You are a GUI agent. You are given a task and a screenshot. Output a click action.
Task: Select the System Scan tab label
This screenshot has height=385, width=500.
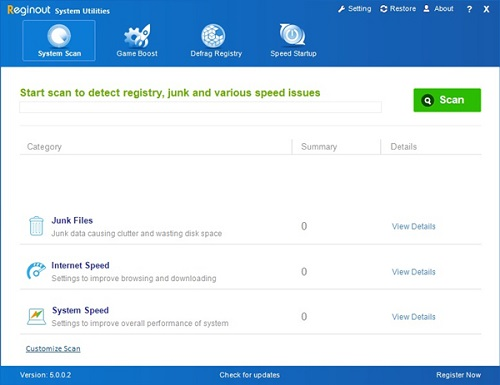pos(59,53)
